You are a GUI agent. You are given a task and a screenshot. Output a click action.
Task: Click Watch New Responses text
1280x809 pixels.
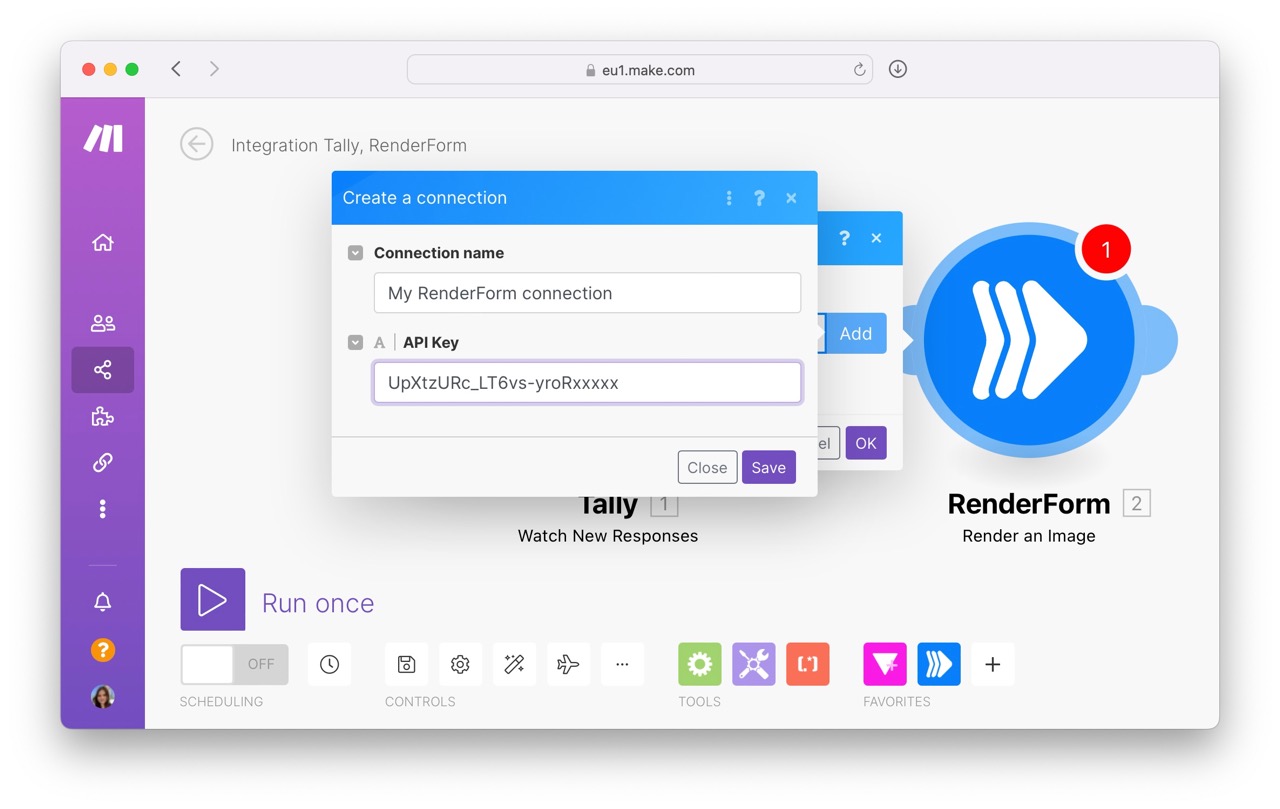pos(608,536)
